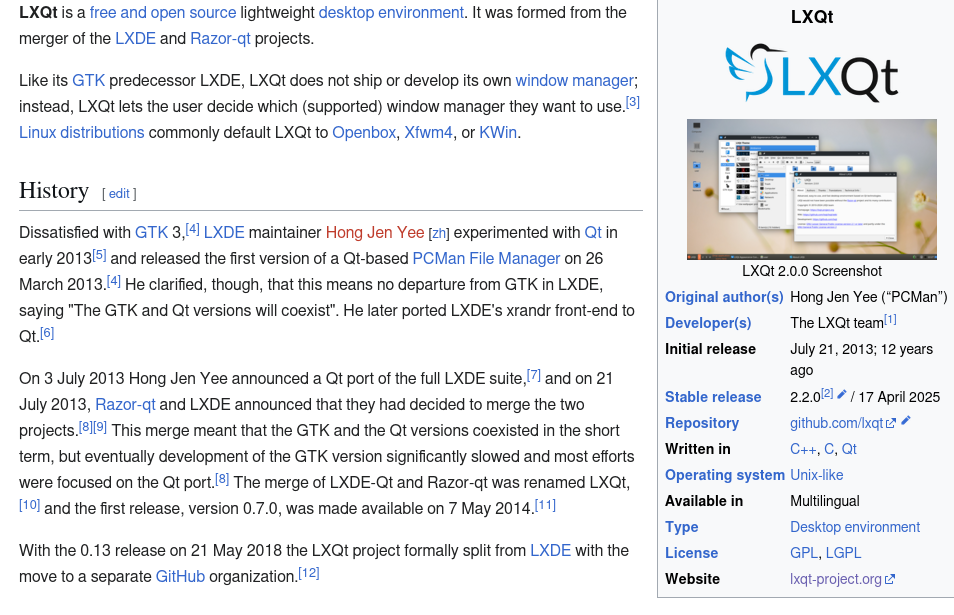Click external link icon after lxqt-project.org
Screen dimensions: 954x615
tap(890, 579)
